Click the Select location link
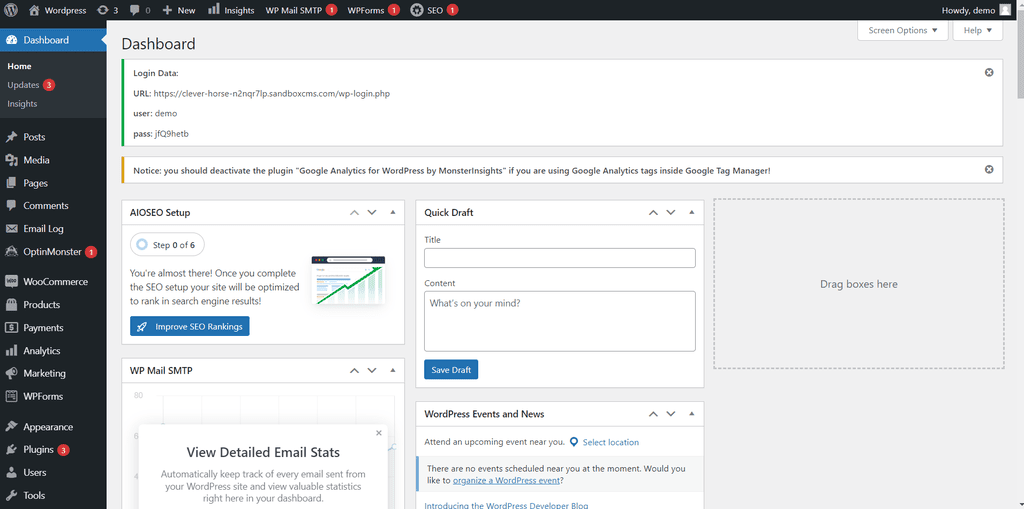 (x=611, y=442)
